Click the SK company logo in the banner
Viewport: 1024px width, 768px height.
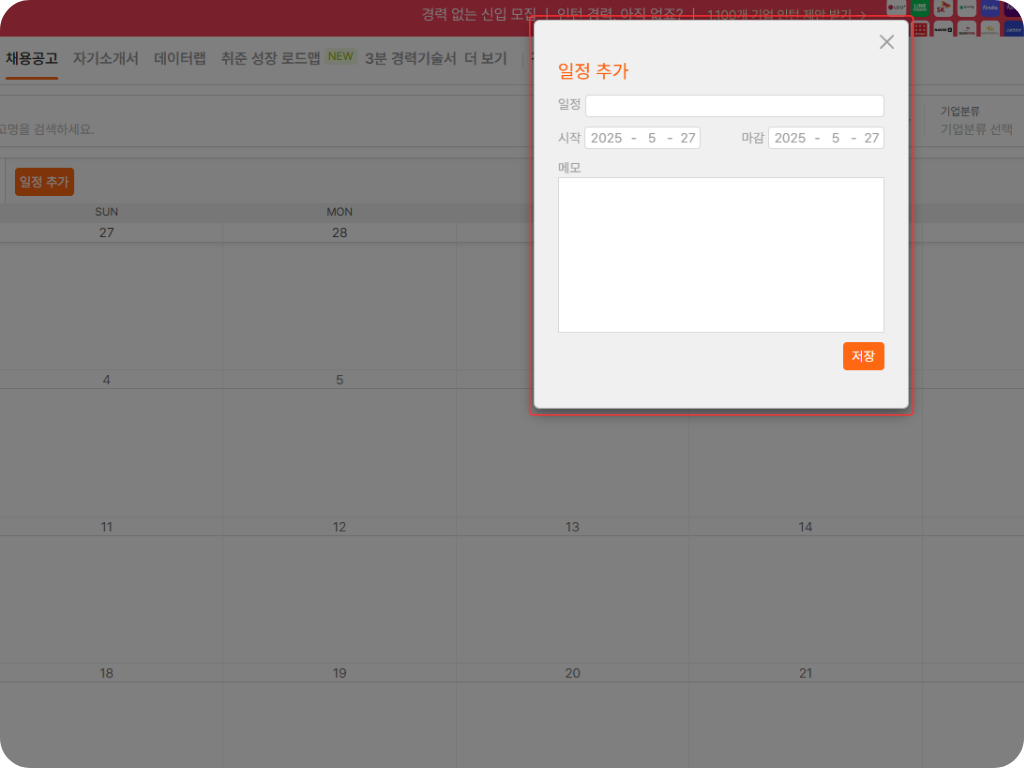point(943,7)
